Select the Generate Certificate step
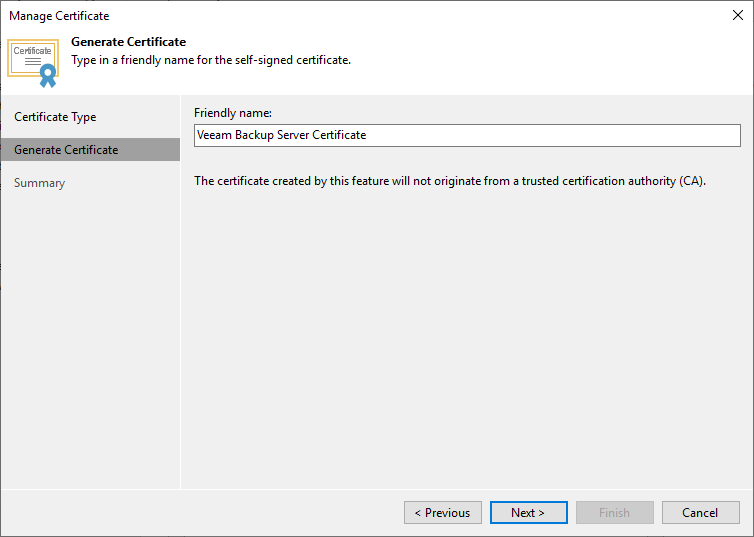 (90, 150)
